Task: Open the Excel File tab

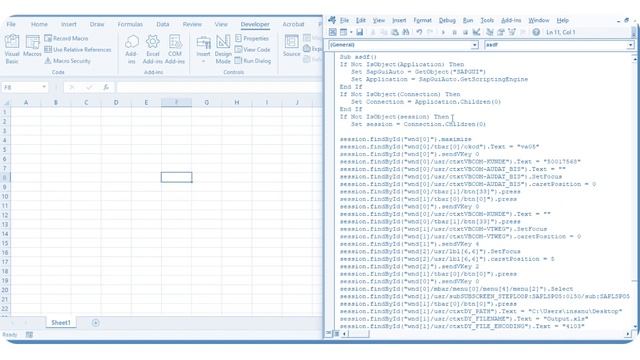Action: [11, 24]
